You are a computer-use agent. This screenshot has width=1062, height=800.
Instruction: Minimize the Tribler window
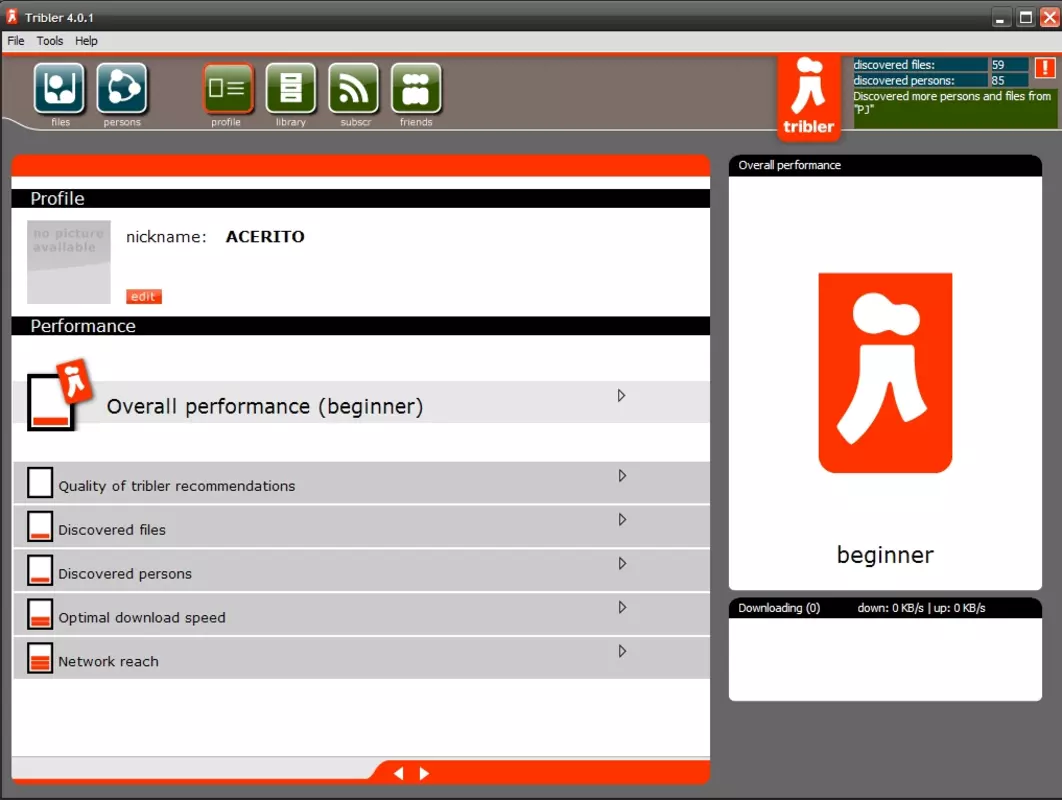pos(1000,17)
